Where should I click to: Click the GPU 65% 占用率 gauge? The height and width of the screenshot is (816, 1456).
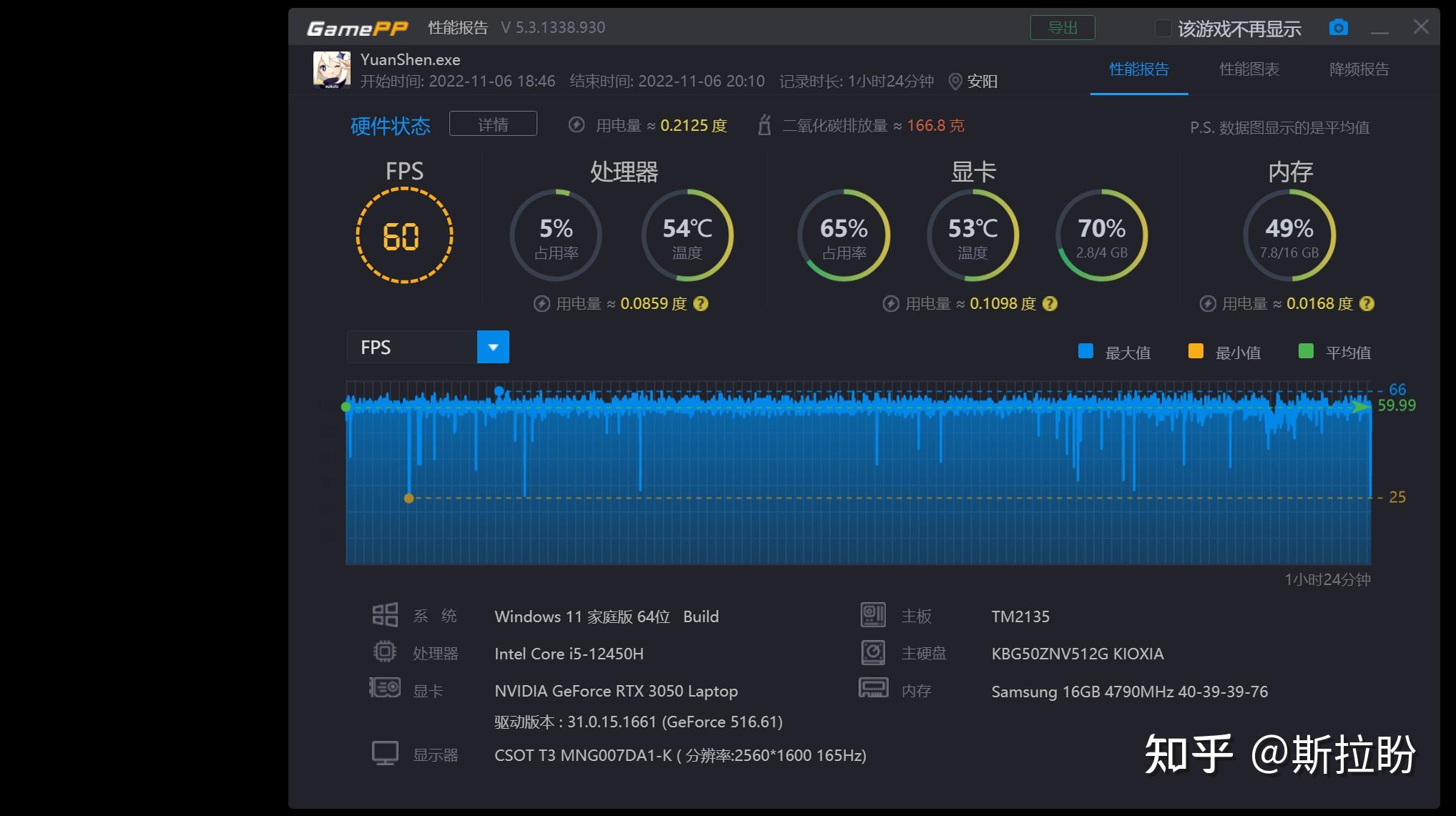point(844,235)
